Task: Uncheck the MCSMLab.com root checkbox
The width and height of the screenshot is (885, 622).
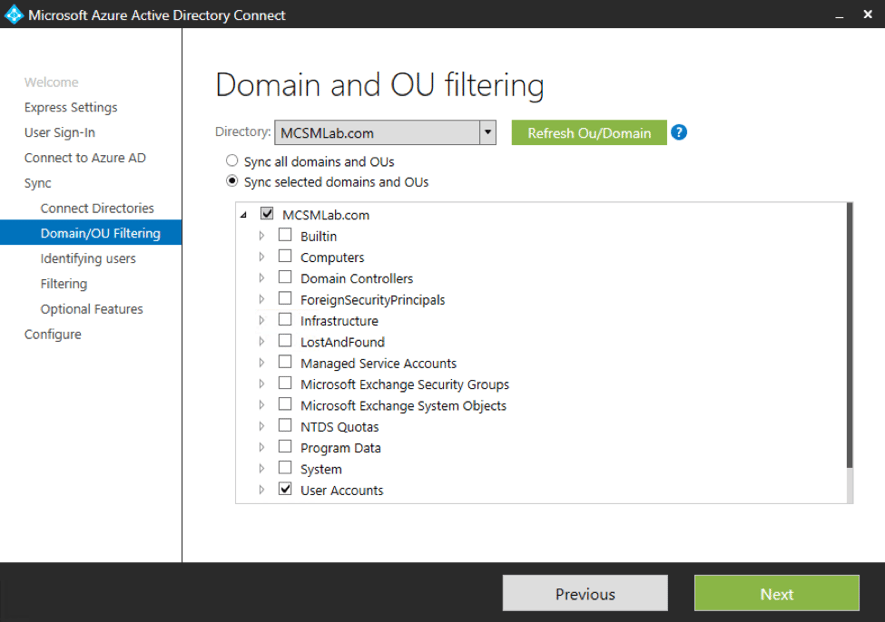Action: point(267,214)
